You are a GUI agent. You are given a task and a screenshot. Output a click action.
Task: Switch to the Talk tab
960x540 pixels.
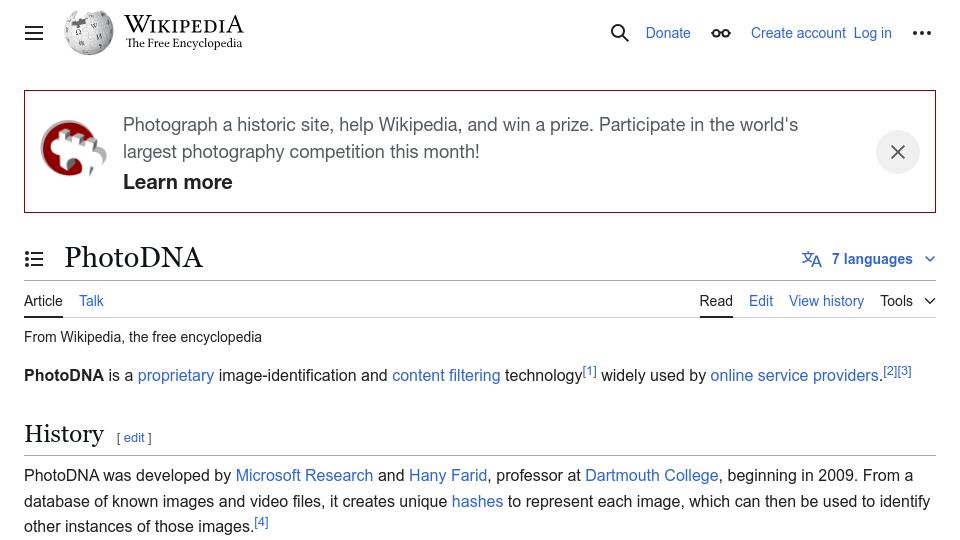(91, 301)
